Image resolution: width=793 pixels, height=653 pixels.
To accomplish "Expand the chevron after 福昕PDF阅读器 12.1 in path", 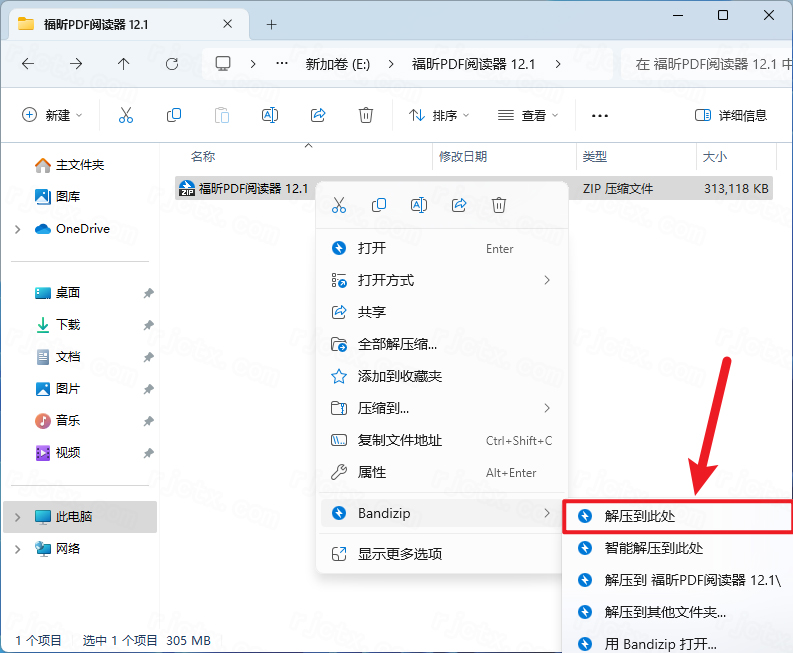I will [x=558, y=64].
